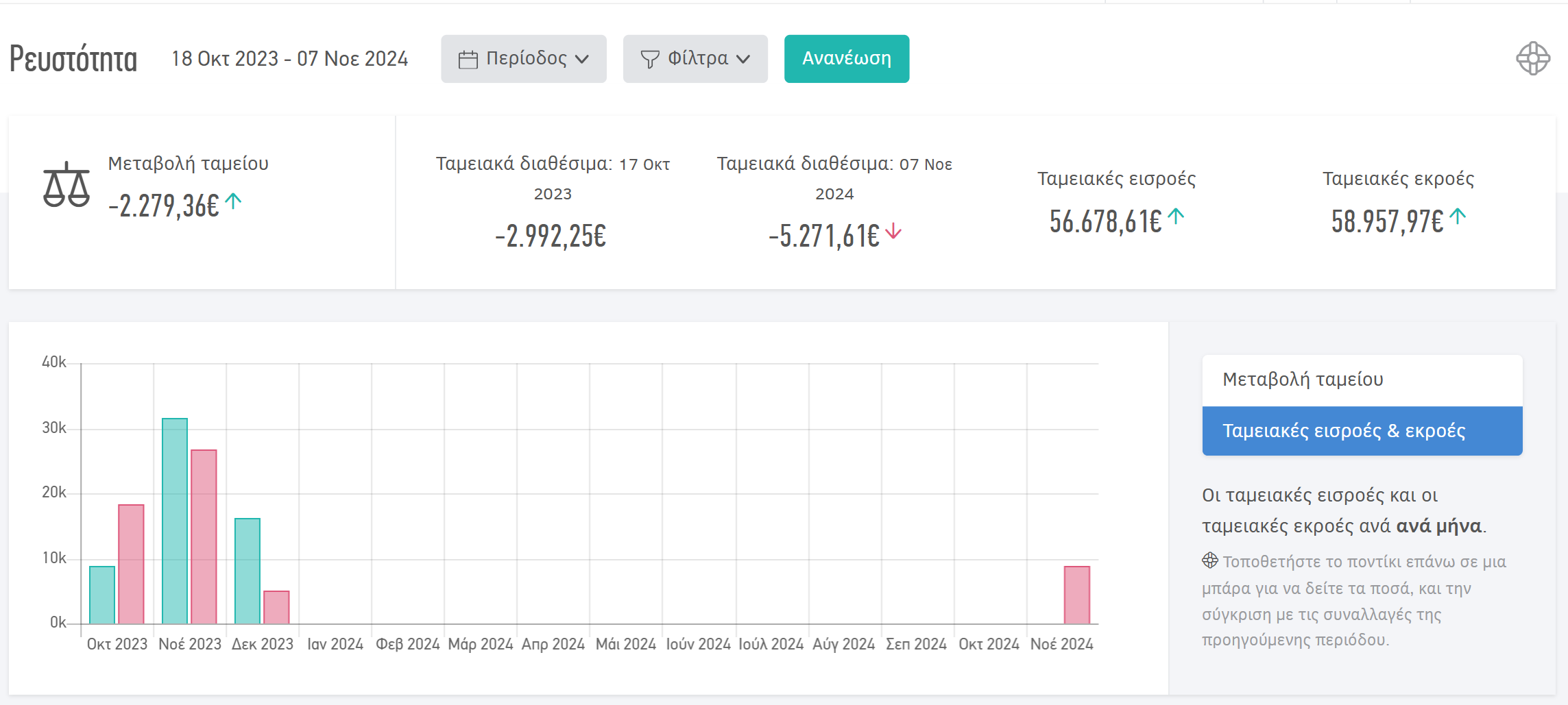Click the -2.992,25€ opening balance value

pos(551,236)
